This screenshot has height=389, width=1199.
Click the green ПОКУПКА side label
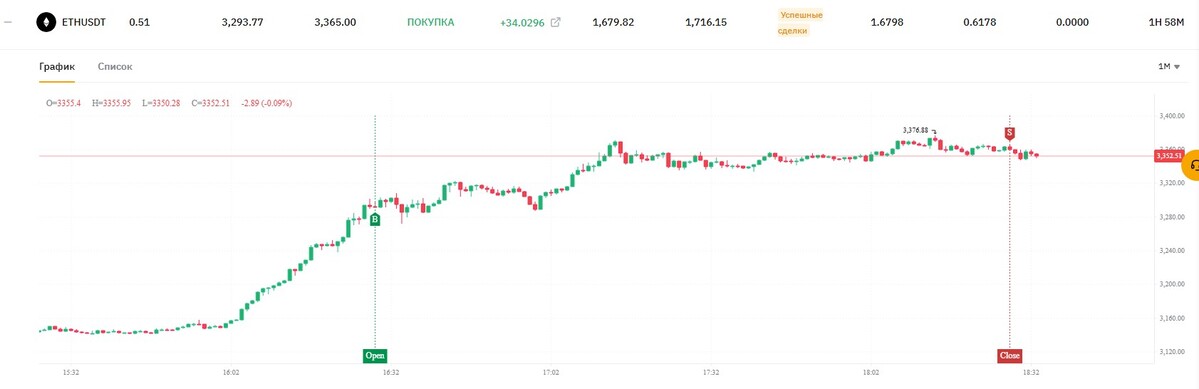(x=431, y=22)
